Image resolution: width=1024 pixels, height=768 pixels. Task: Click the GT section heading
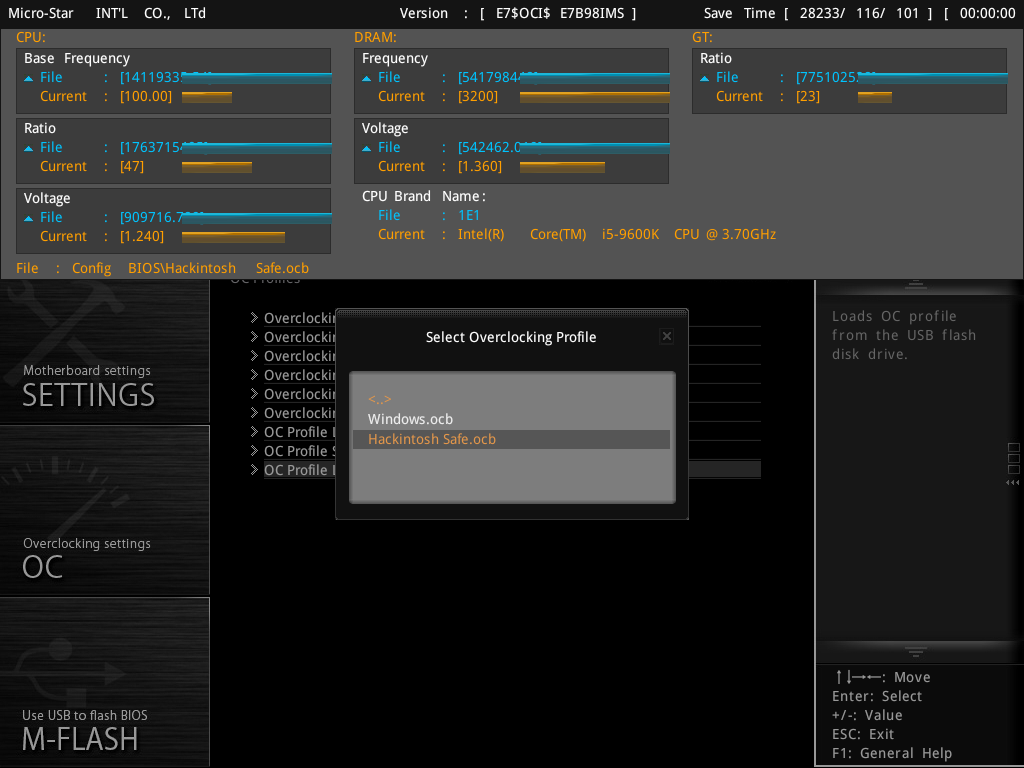click(702, 37)
